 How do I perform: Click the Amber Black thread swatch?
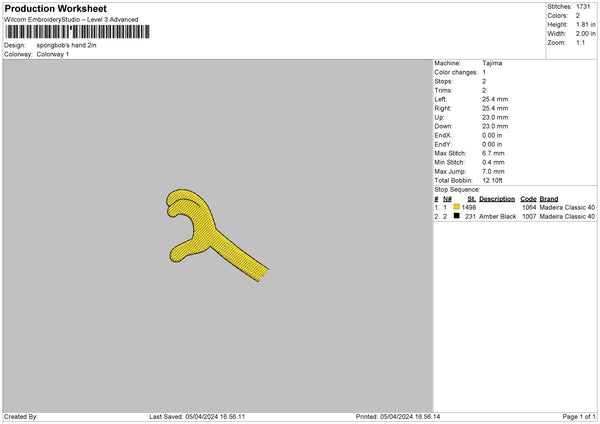pyautogui.click(x=457, y=216)
